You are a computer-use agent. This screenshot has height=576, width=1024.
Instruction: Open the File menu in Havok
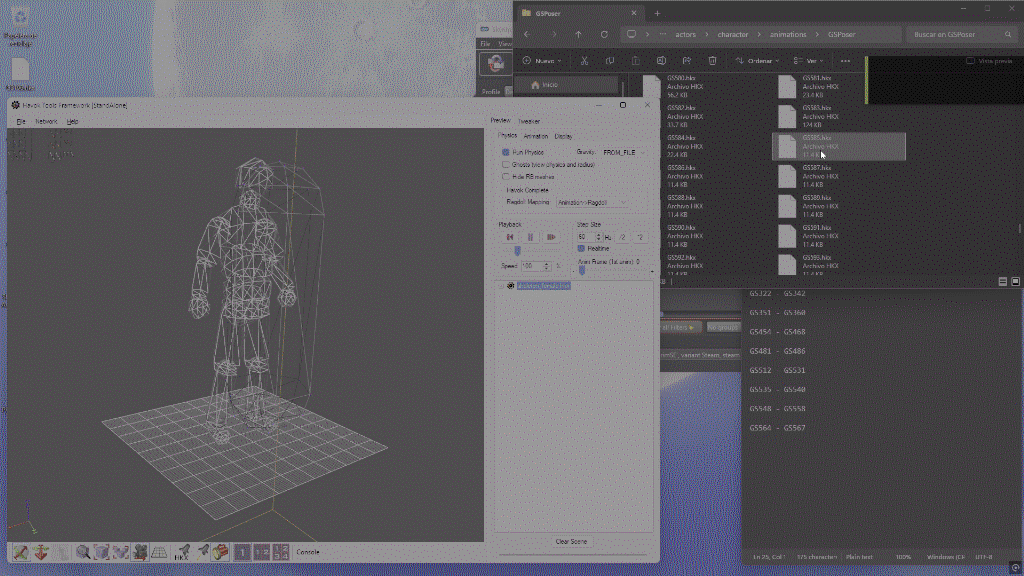[21, 121]
